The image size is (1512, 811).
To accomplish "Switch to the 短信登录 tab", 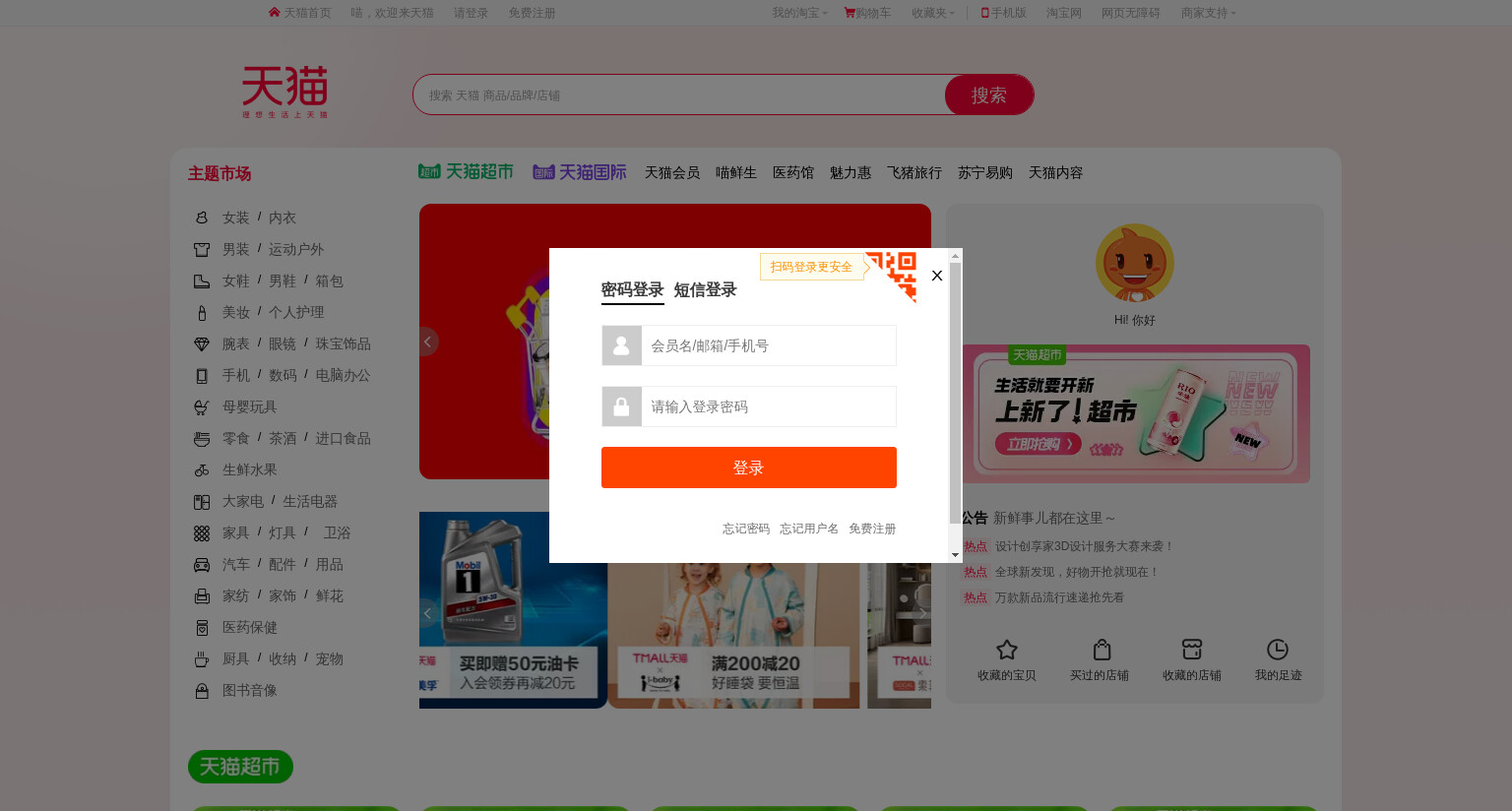I will [705, 290].
